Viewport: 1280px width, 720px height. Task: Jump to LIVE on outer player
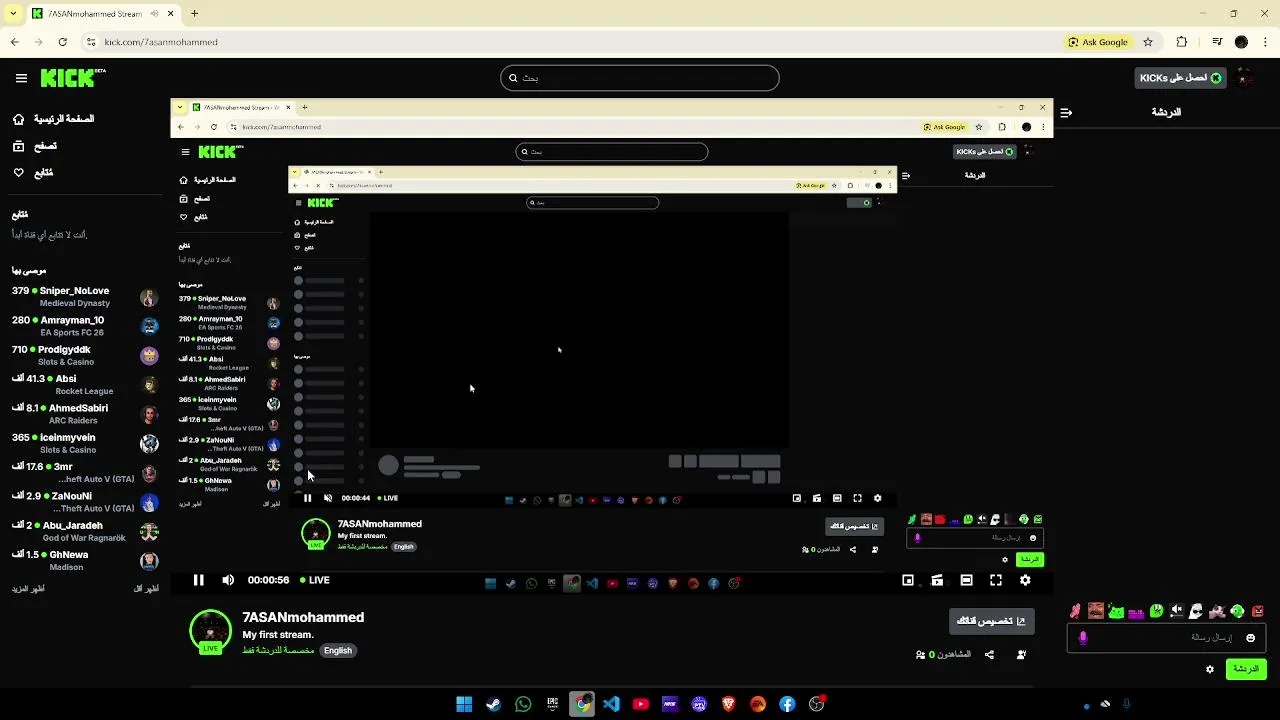[x=315, y=580]
